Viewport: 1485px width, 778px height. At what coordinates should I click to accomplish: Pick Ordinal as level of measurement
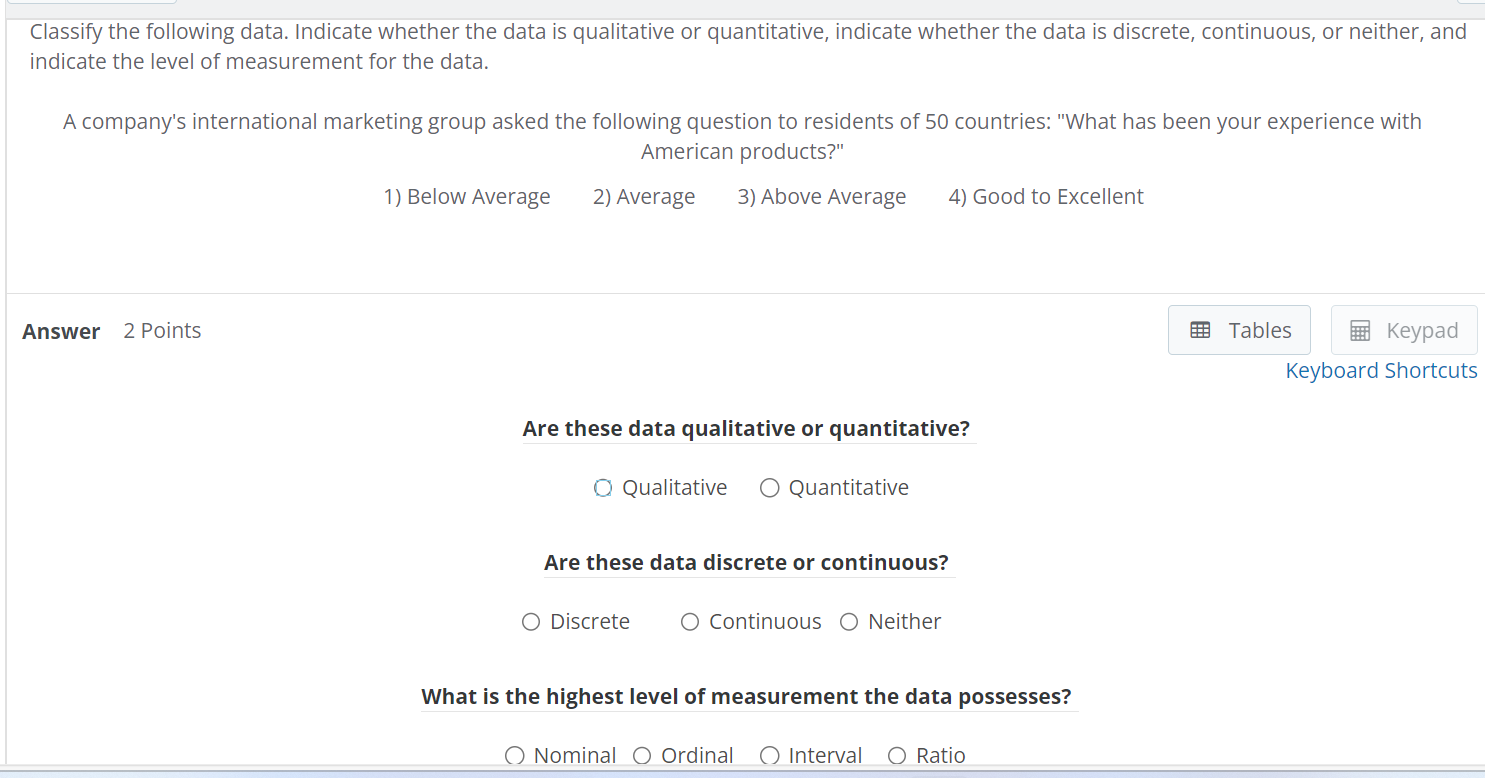coord(641,755)
